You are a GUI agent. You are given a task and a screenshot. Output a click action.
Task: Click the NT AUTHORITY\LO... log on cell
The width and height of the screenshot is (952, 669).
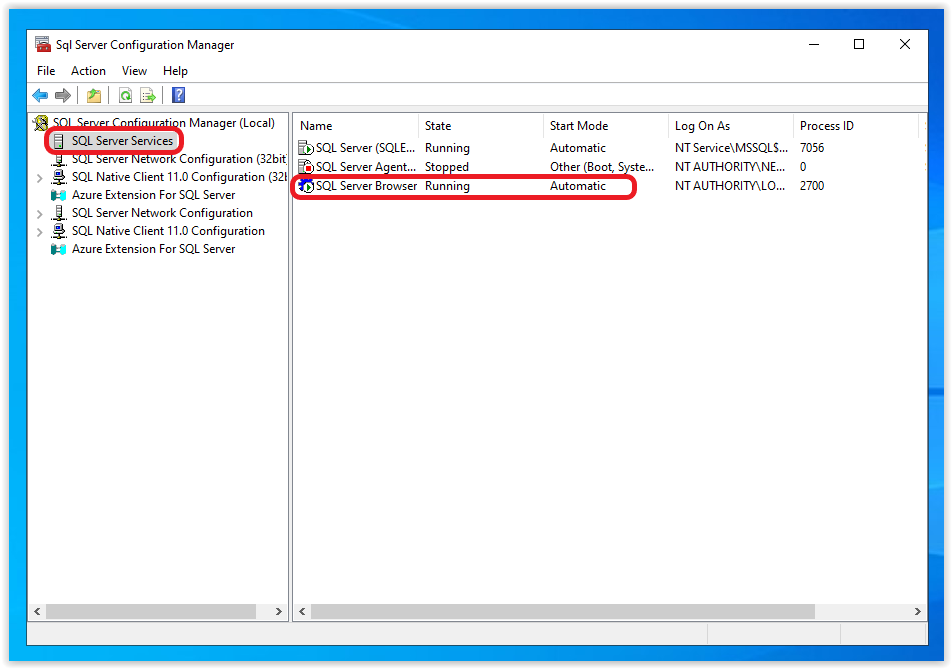pos(730,186)
